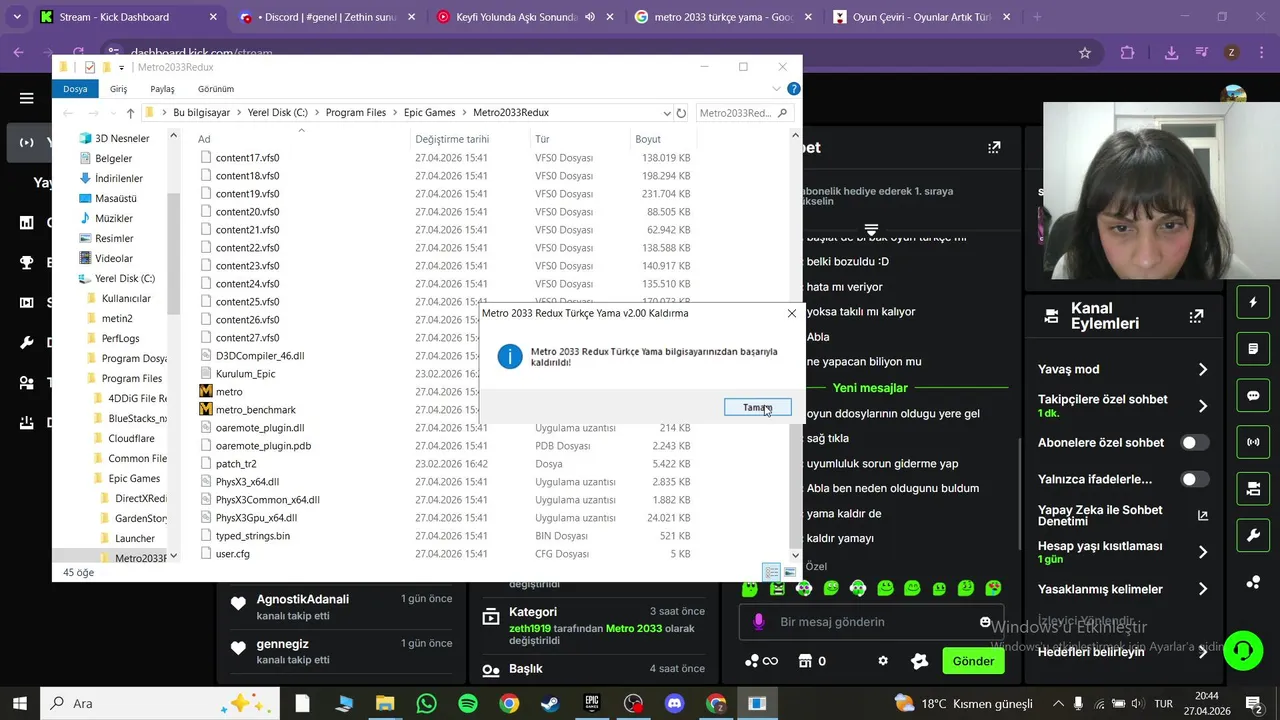Open emoji picker in the message box
The image size is (1280, 720).
coord(985,622)
